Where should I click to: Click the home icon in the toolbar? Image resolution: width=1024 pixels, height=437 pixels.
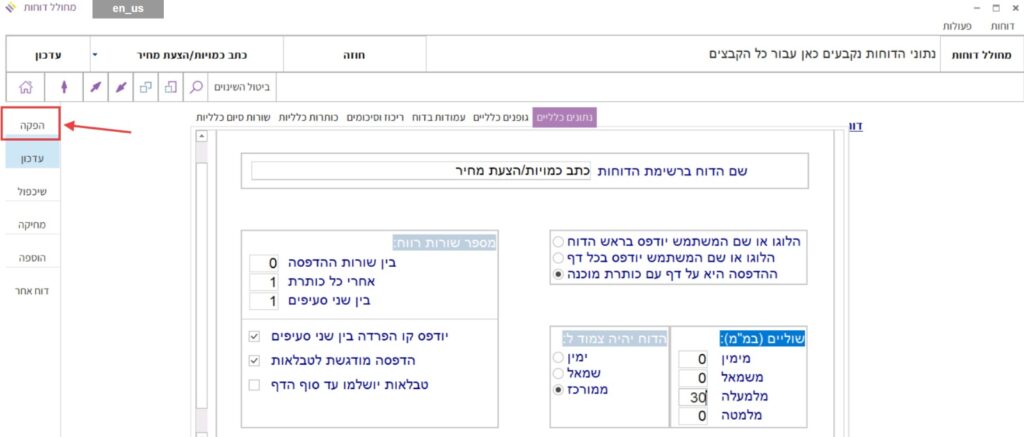[25, 87]
